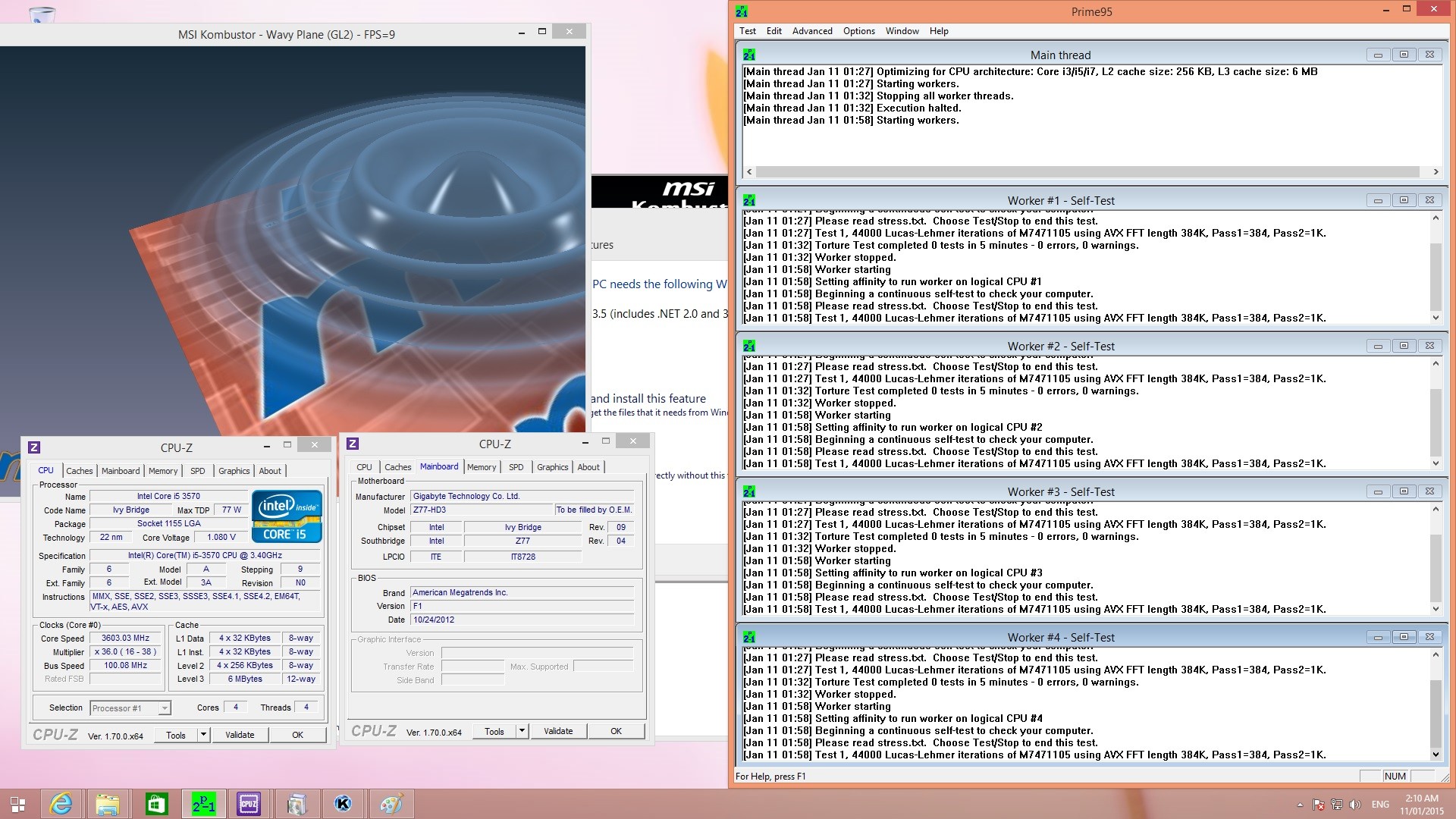The height and width of the screenshot is (819, 1456).
Task: Click OK in right CPU-Z
Action: point(616,731)
